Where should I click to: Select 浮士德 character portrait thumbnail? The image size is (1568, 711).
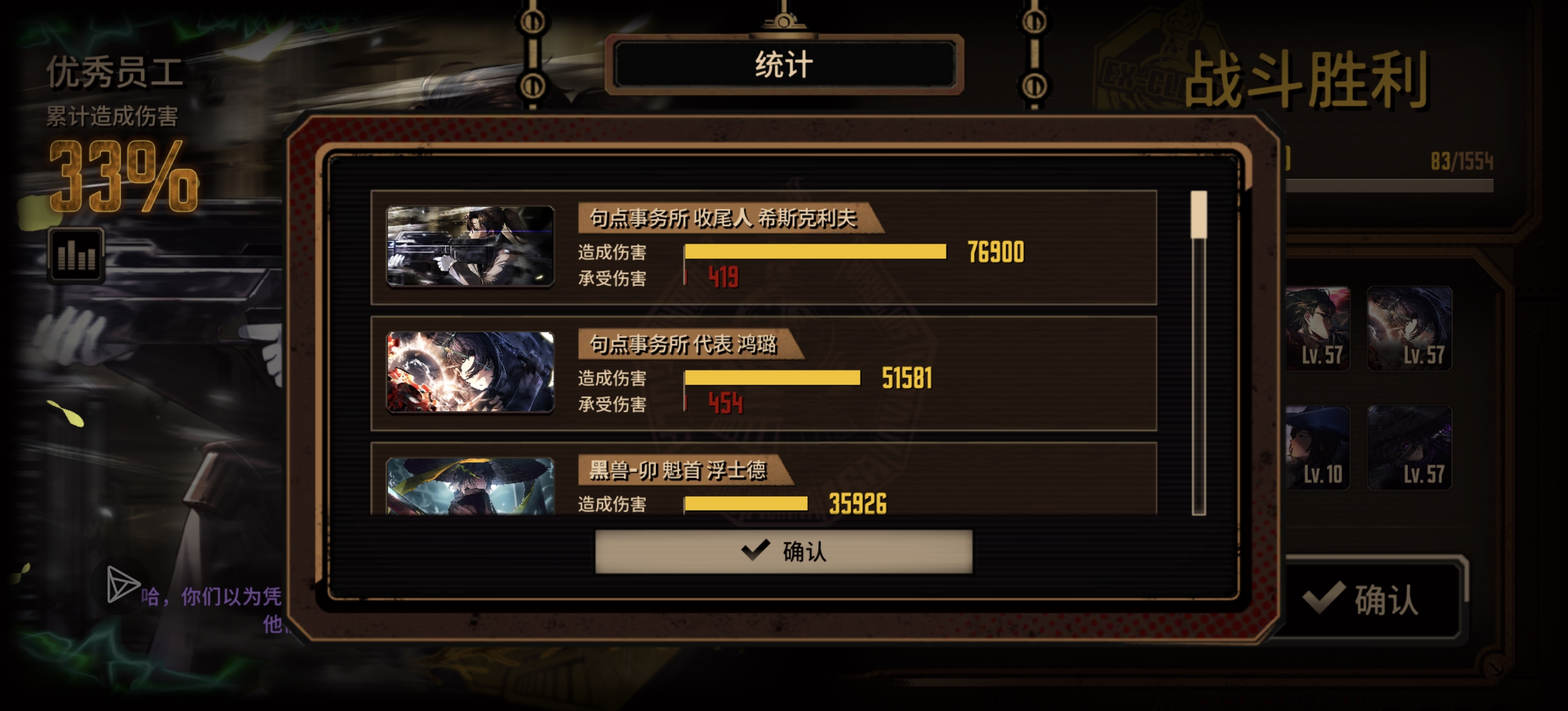pyautogui.click(x=470, y=486)
